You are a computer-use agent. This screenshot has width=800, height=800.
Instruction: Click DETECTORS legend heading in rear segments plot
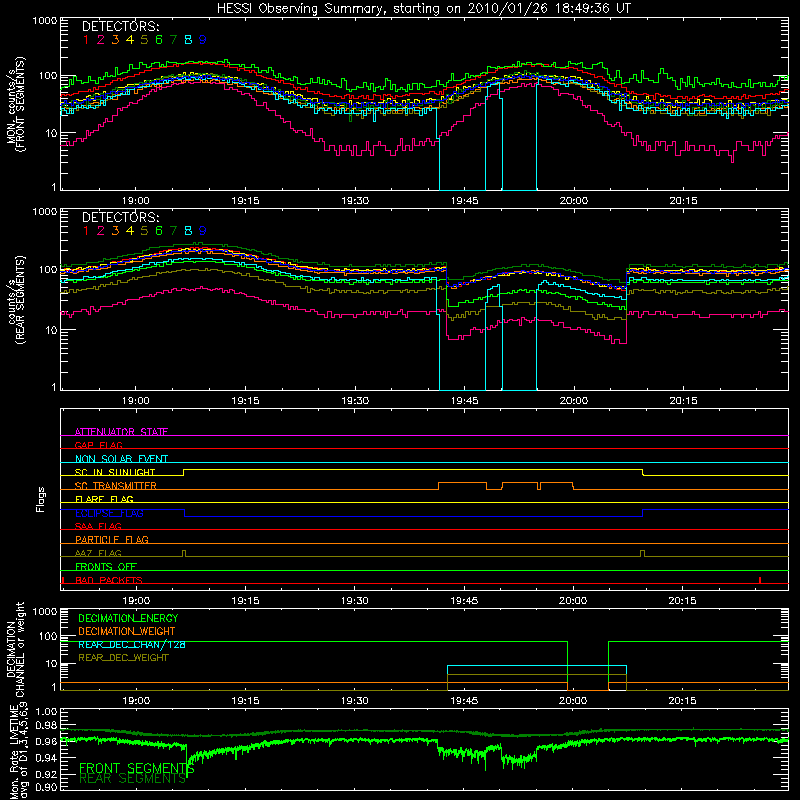pyautogui.click(x=121, y=217)
